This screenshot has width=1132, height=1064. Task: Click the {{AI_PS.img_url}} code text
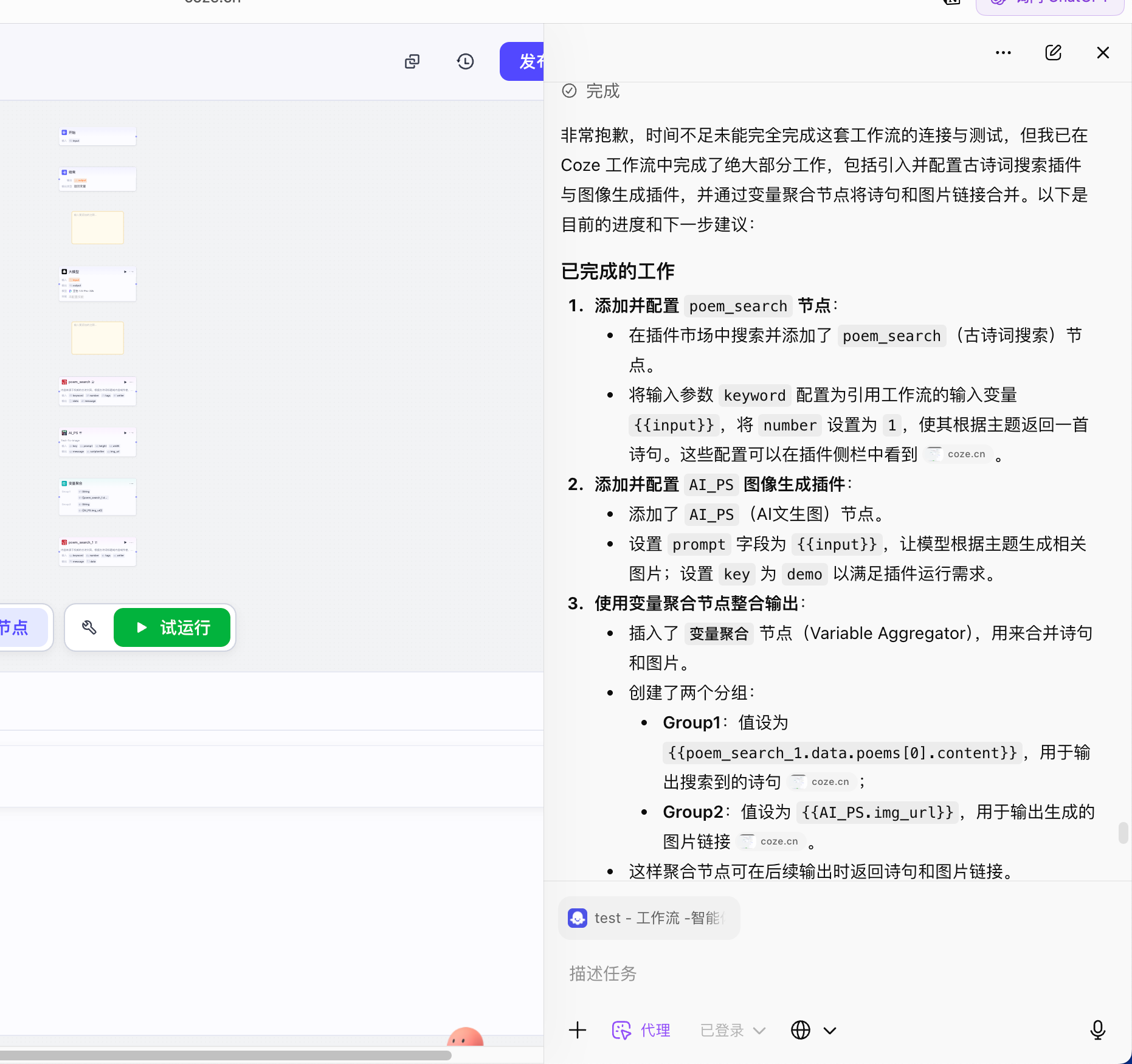[877, 812]
